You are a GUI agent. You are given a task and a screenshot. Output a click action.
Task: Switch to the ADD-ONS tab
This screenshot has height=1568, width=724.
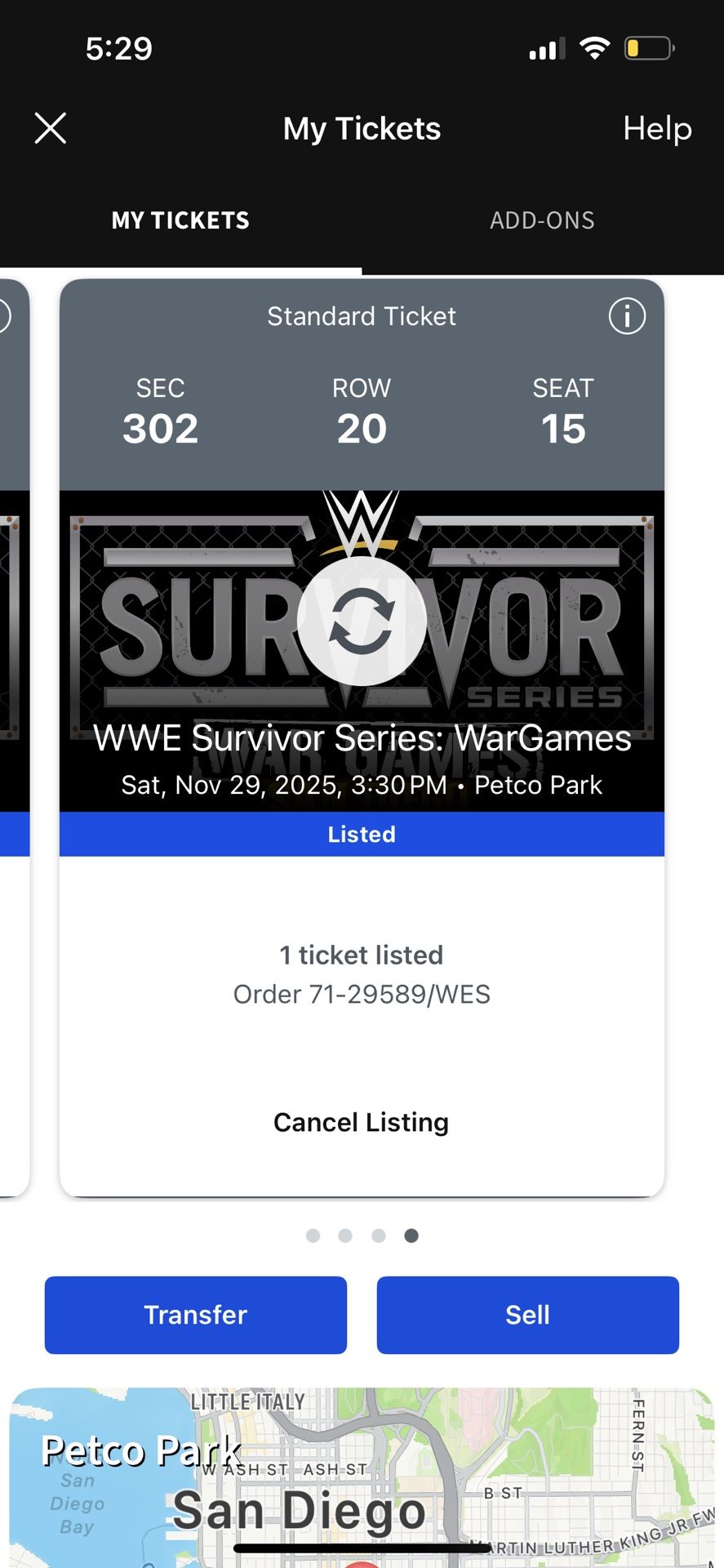tap(542, 220)
